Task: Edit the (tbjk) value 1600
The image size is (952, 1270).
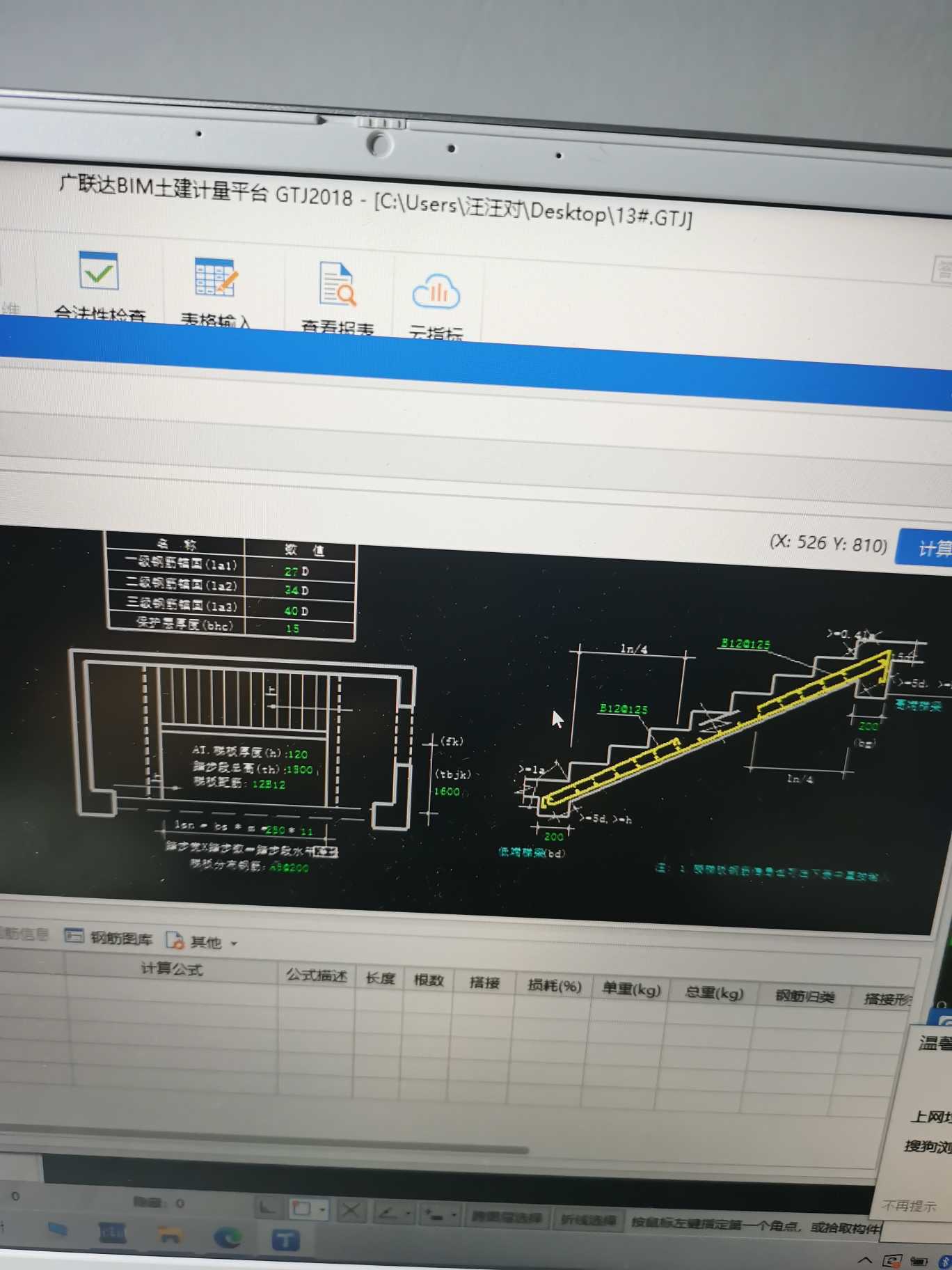Action: (447, 792)
